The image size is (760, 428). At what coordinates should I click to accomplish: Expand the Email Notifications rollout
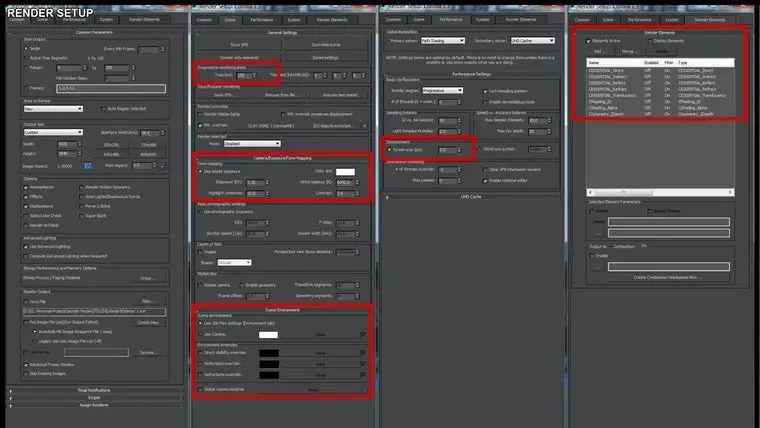point(95,390)
